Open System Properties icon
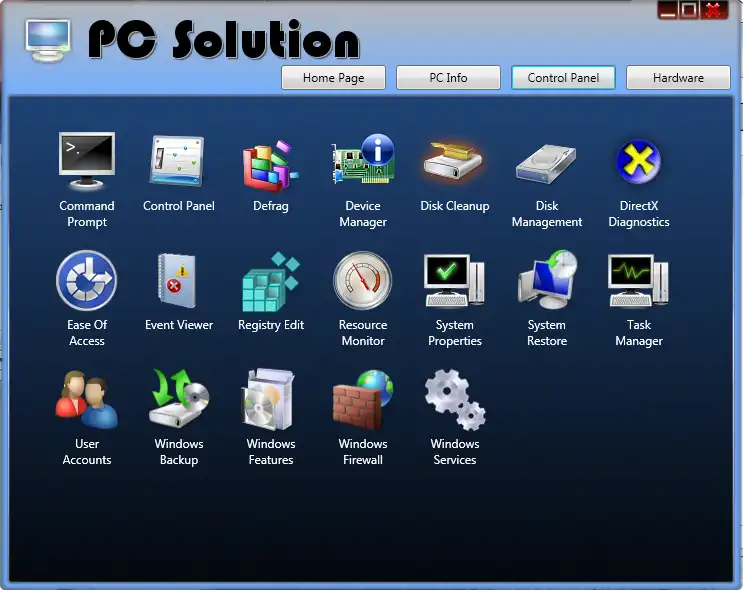The height and width of the screenshot is (590, 743). (454, 281)
